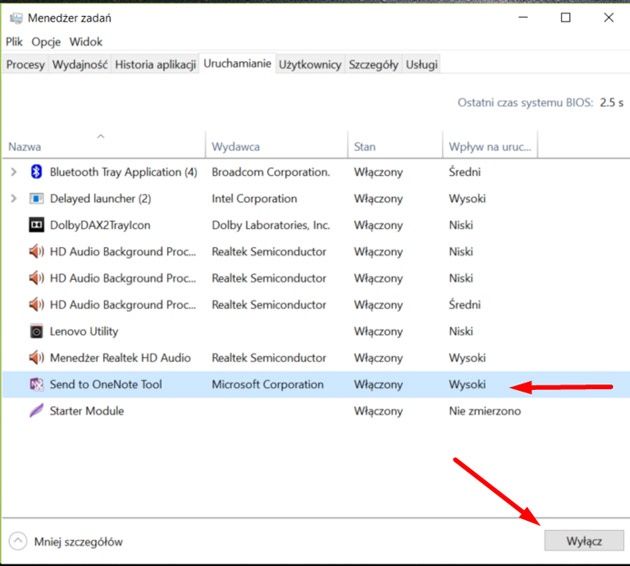Open the Plik menu
The height and width of the screenshot is (566, 630).
point(14,42)
